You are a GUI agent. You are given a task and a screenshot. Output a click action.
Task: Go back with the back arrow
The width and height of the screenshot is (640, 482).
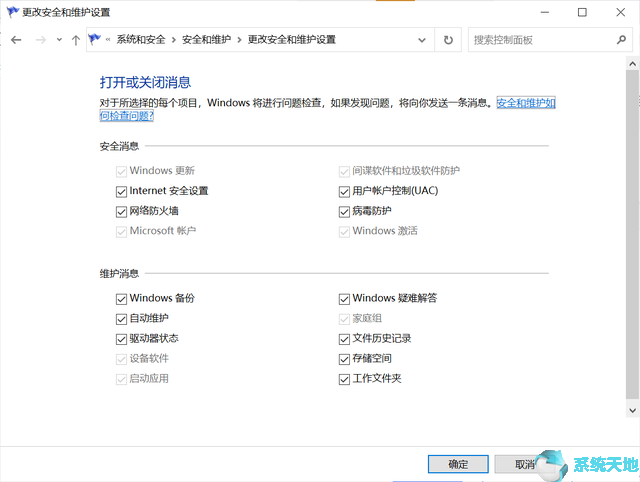click(16, 40)
